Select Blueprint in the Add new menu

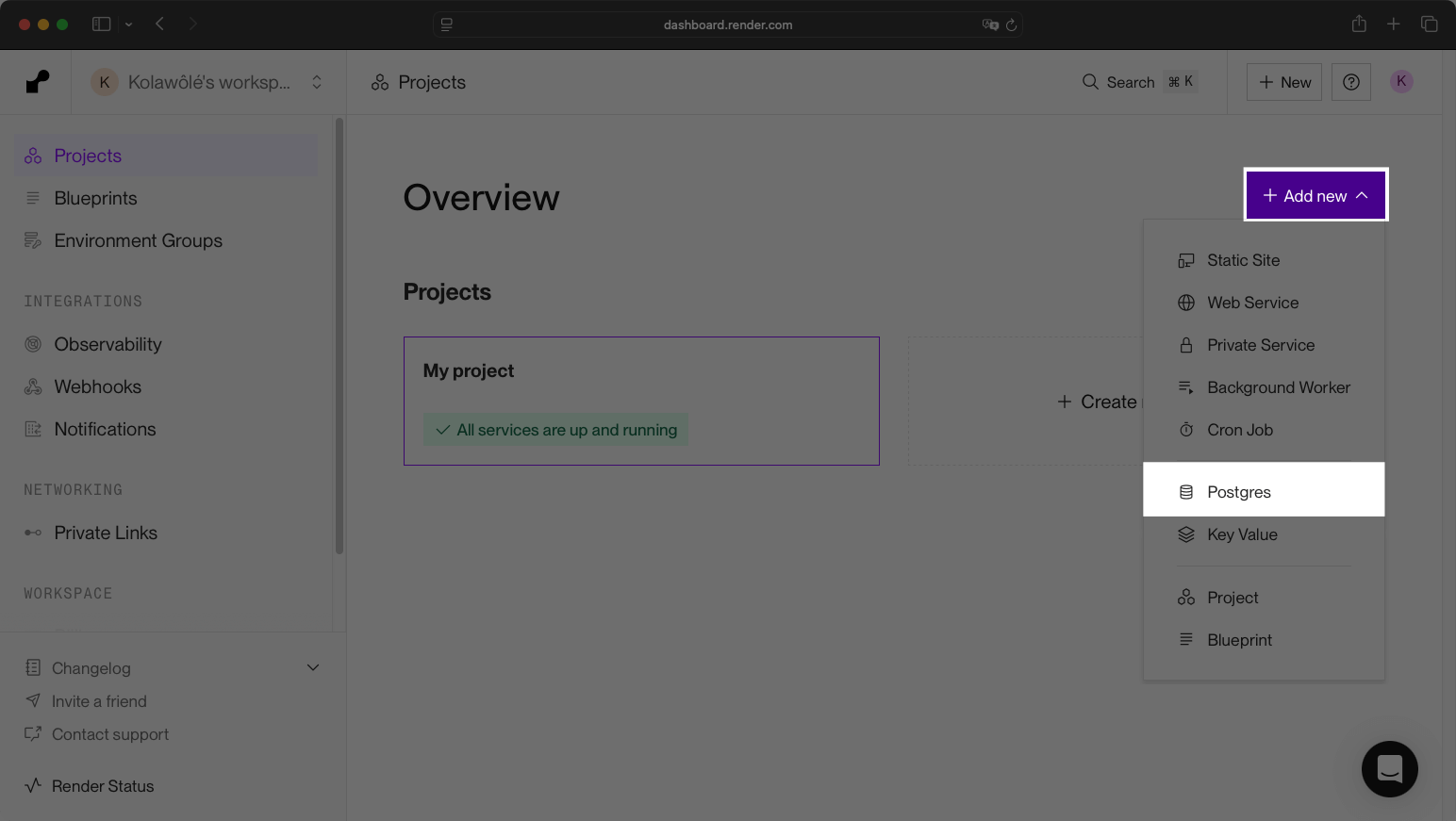pos(1239,639)
